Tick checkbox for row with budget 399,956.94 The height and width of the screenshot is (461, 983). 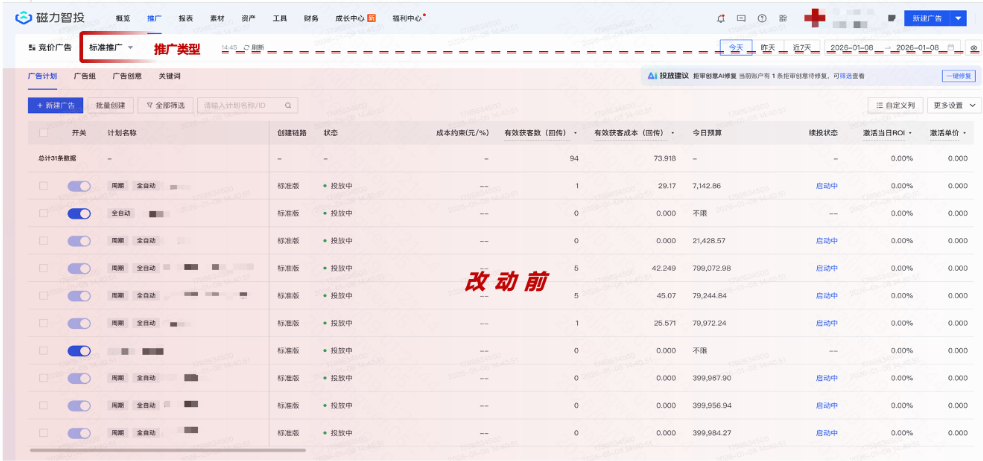point(43,405)
